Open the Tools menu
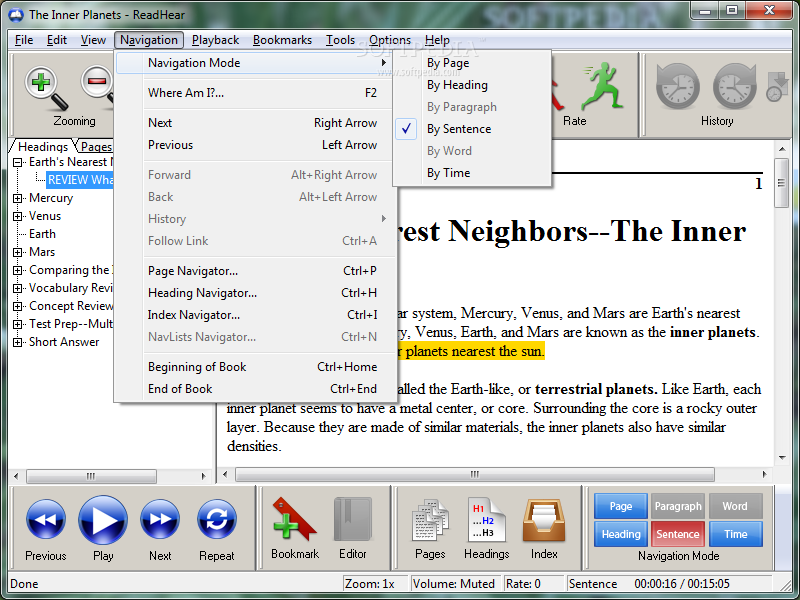 340,40
